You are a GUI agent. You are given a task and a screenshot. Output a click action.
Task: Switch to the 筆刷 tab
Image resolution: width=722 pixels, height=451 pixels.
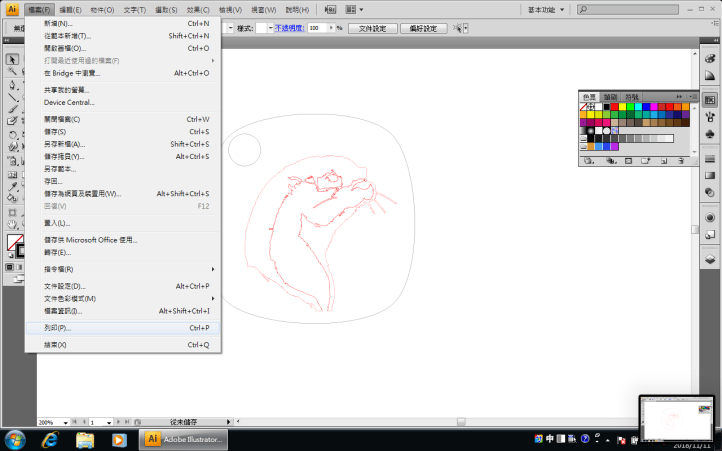click(x=610, y=97)
